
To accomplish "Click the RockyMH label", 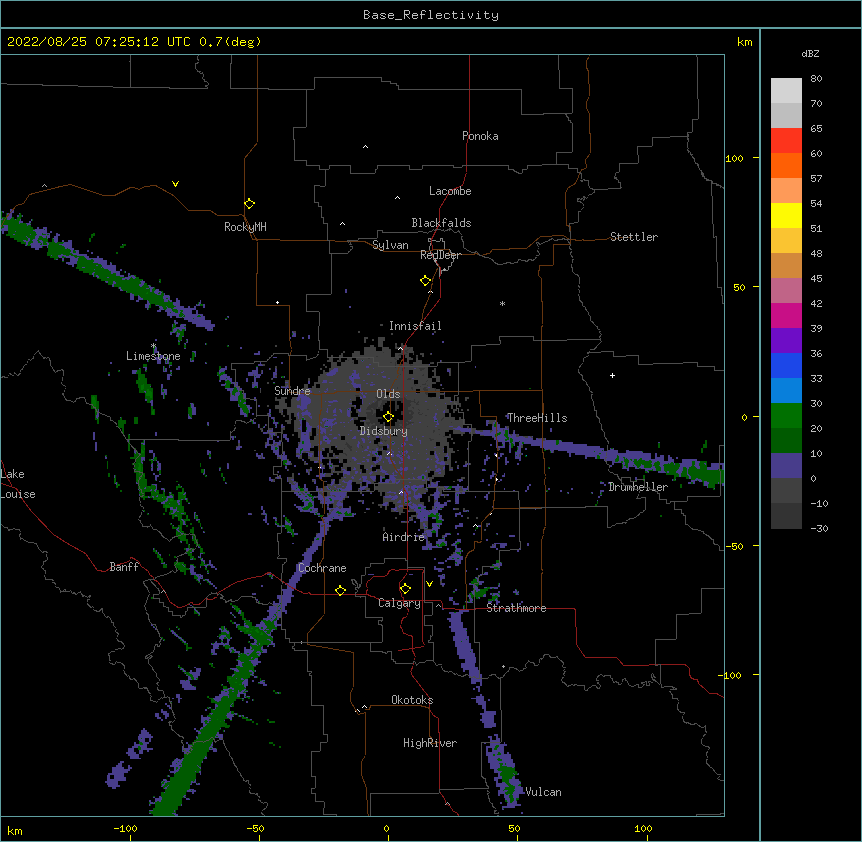I will (245, 227).
